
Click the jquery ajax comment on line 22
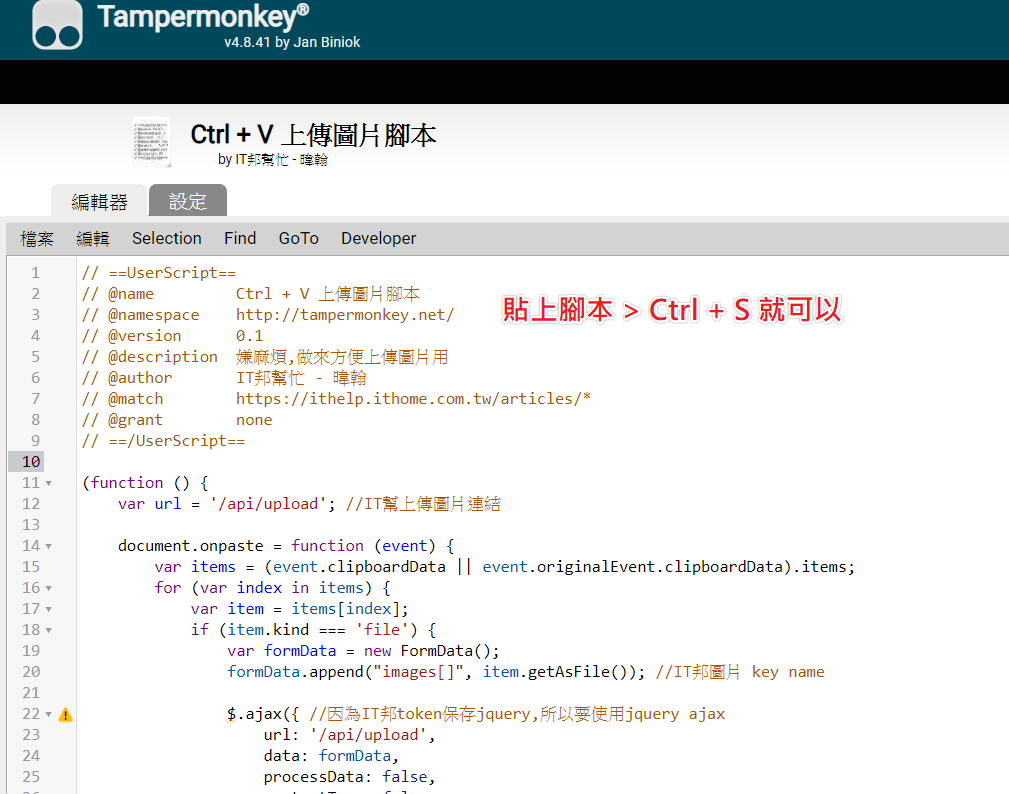click(x=517, y=714)
